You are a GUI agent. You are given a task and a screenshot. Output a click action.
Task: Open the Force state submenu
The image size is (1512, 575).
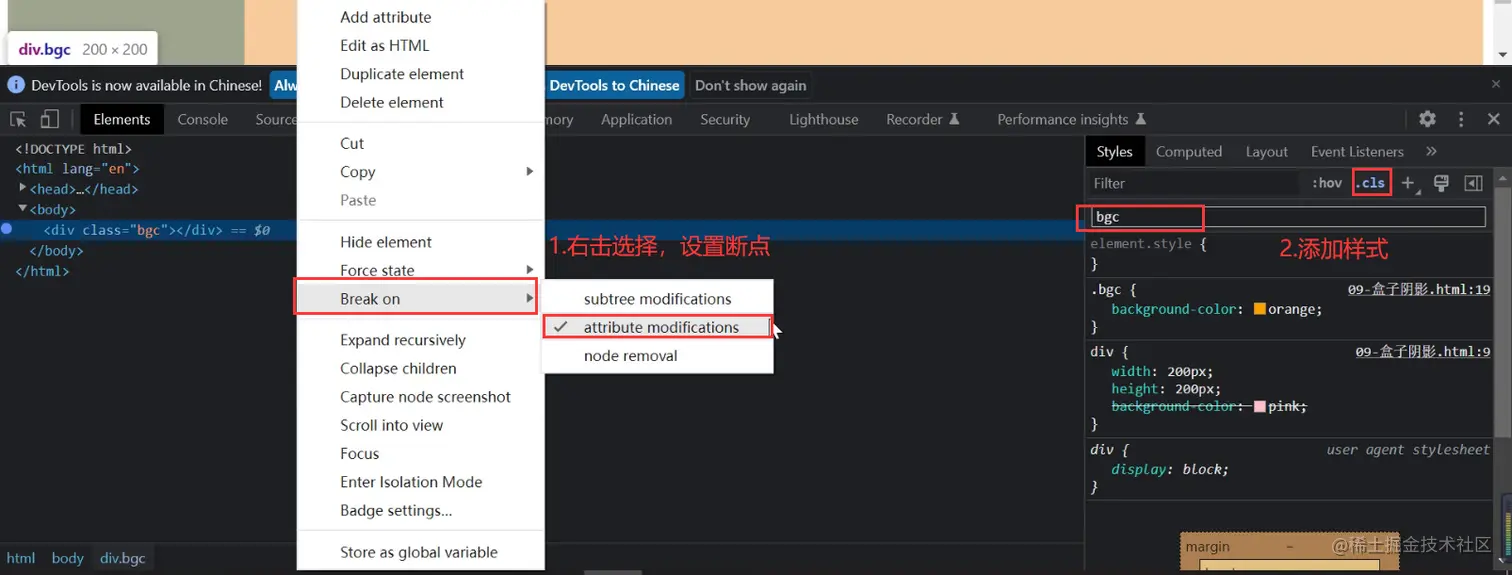click(421, 270)
